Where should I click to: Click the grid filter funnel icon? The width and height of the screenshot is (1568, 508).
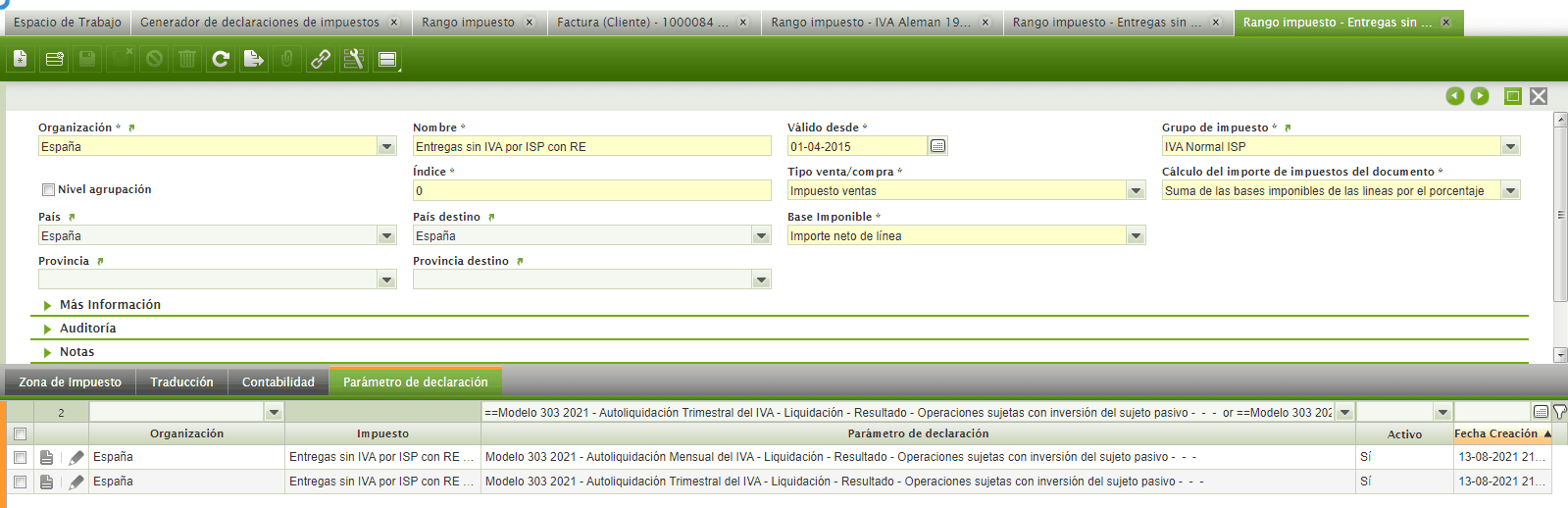coord(1559,412)
